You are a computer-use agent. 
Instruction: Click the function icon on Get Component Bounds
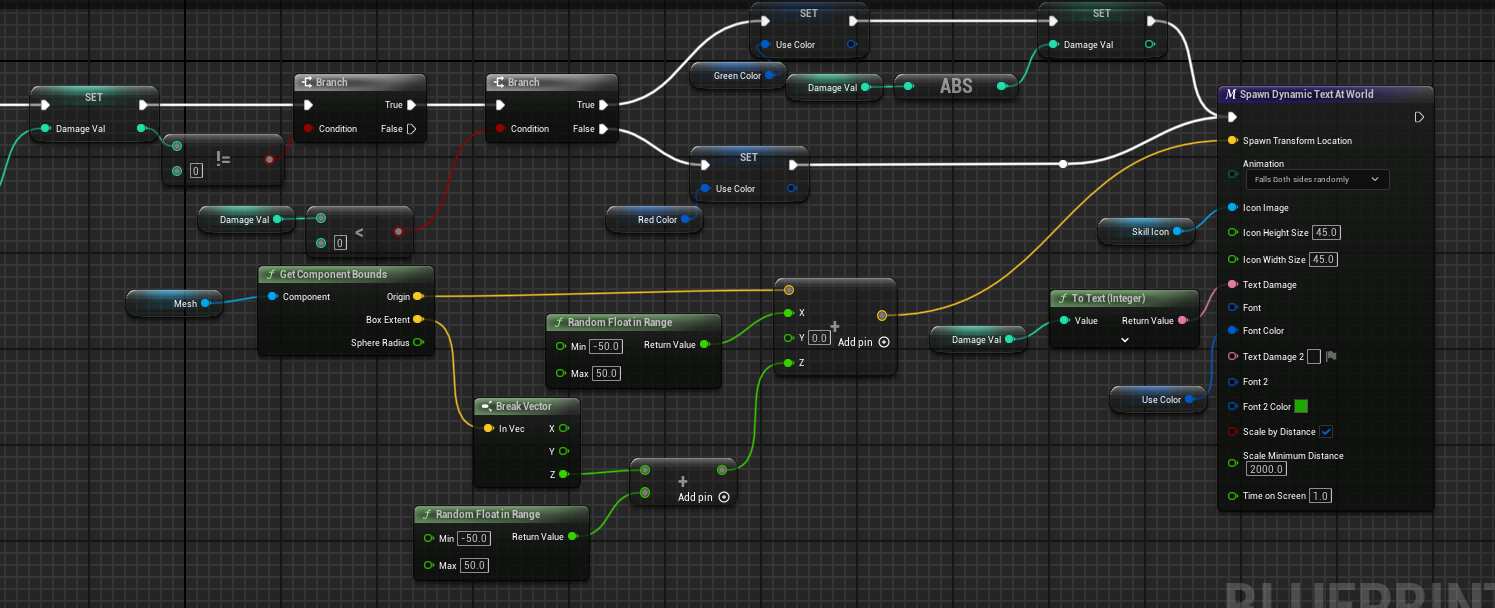271,274
